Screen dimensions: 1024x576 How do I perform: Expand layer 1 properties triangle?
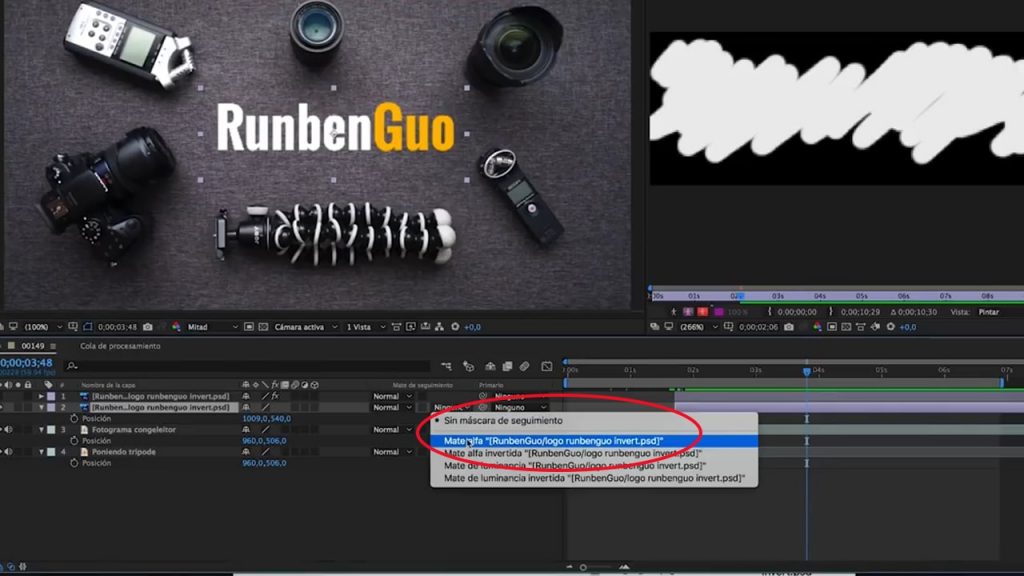tap(40, 396)
